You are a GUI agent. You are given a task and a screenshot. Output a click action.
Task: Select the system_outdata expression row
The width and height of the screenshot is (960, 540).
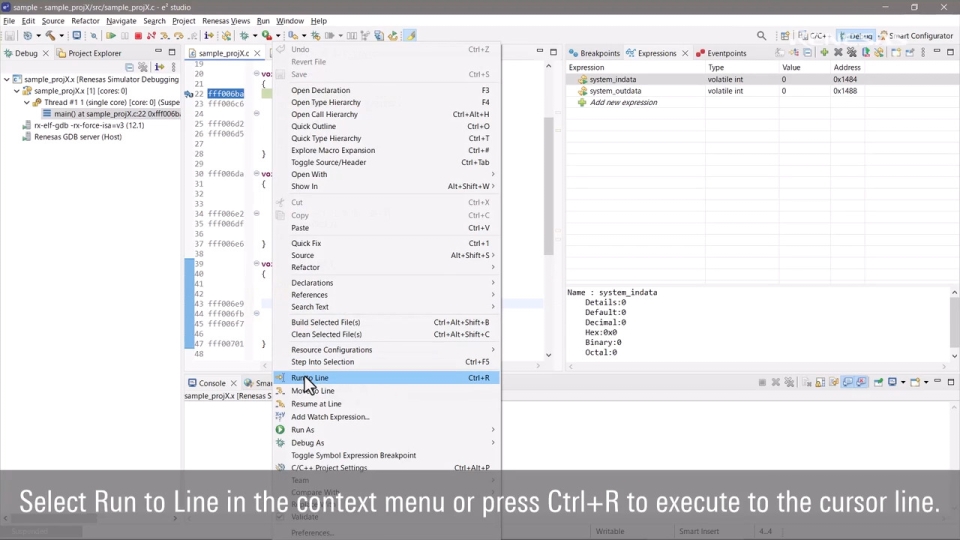(x=762, y=91)
